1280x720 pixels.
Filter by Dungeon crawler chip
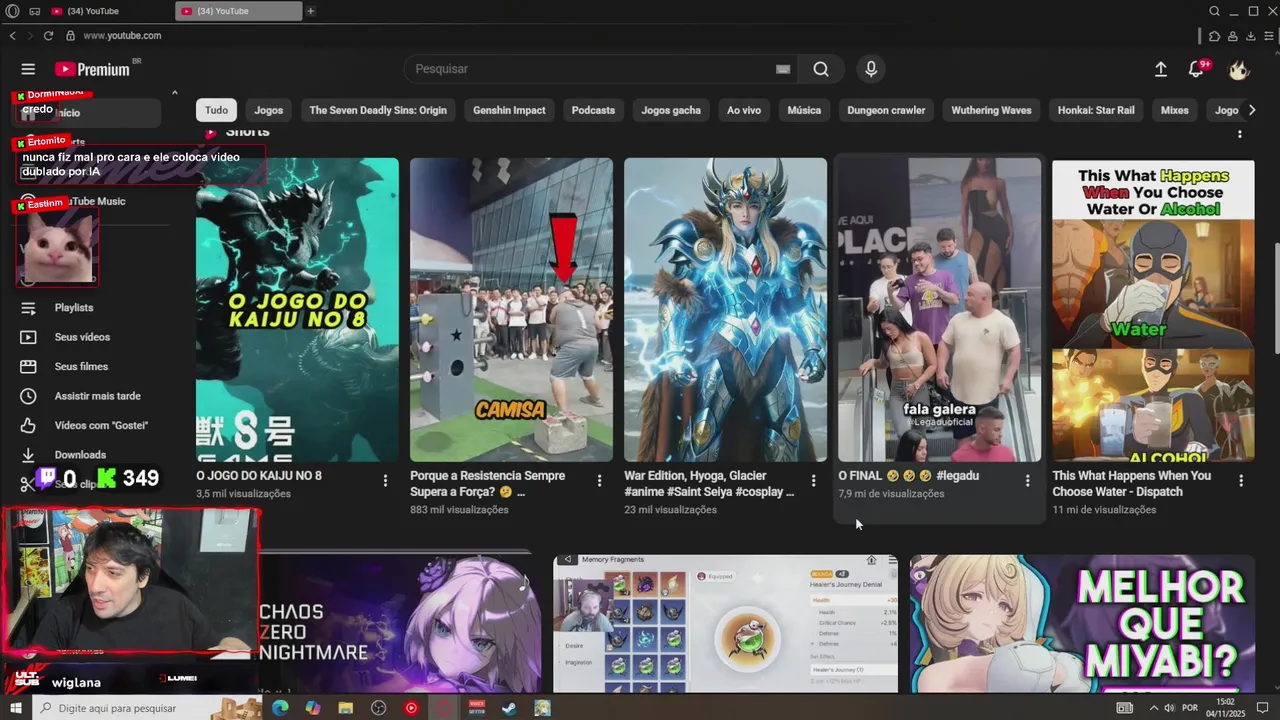pyautogui.click(x=886, y=110)
